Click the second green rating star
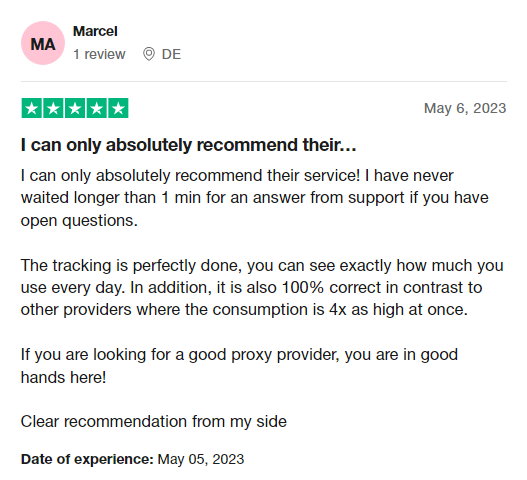527x480 pixels. tap(53, 108)
